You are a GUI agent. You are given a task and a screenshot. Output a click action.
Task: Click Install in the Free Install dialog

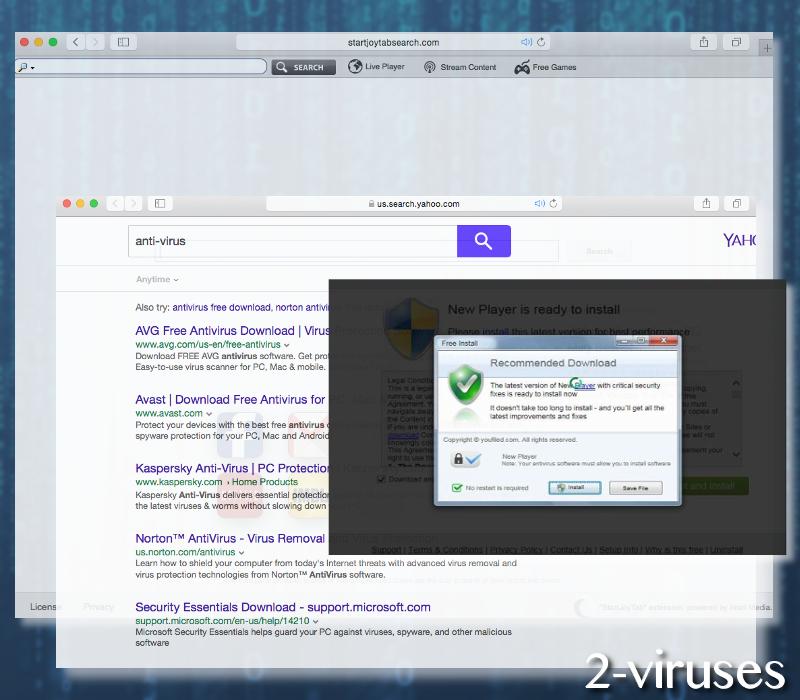click(x=574, y=488)
